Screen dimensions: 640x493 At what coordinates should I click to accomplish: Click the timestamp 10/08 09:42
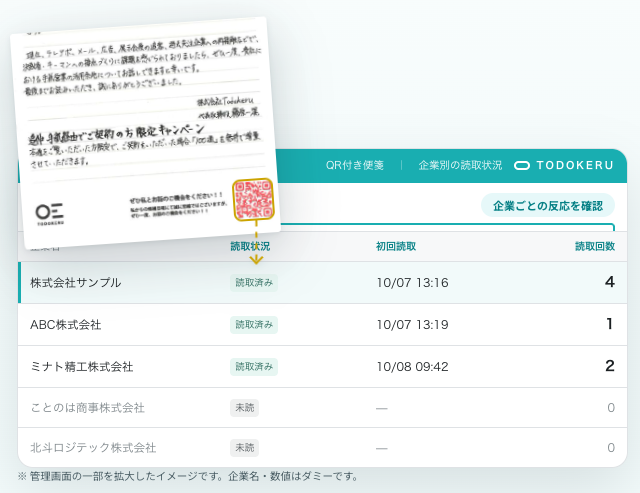[x=412, y=367]
